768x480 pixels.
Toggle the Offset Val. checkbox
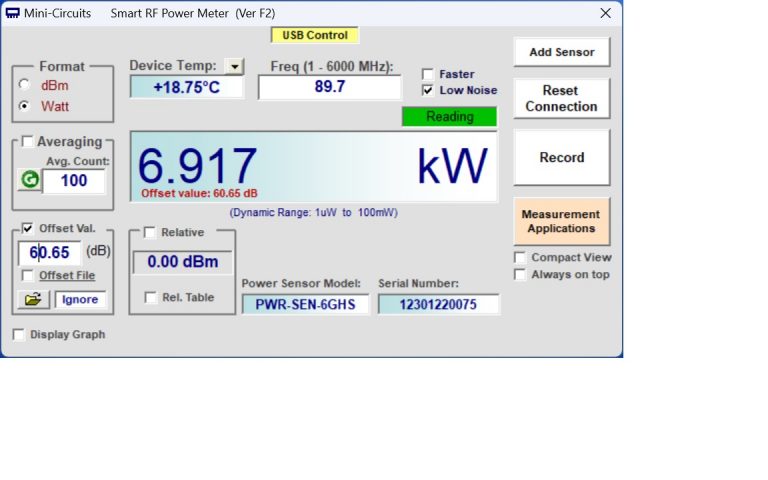click(28, 228)
